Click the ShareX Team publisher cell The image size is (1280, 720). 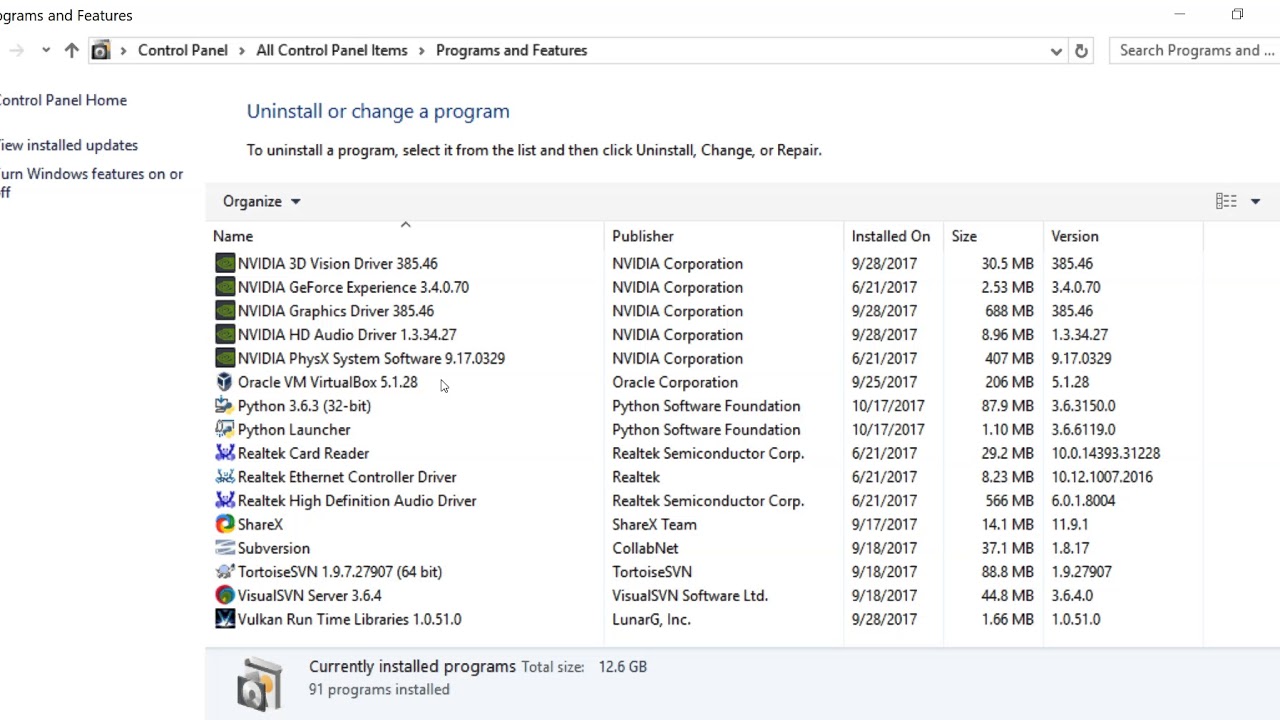(x=654, y=524)
